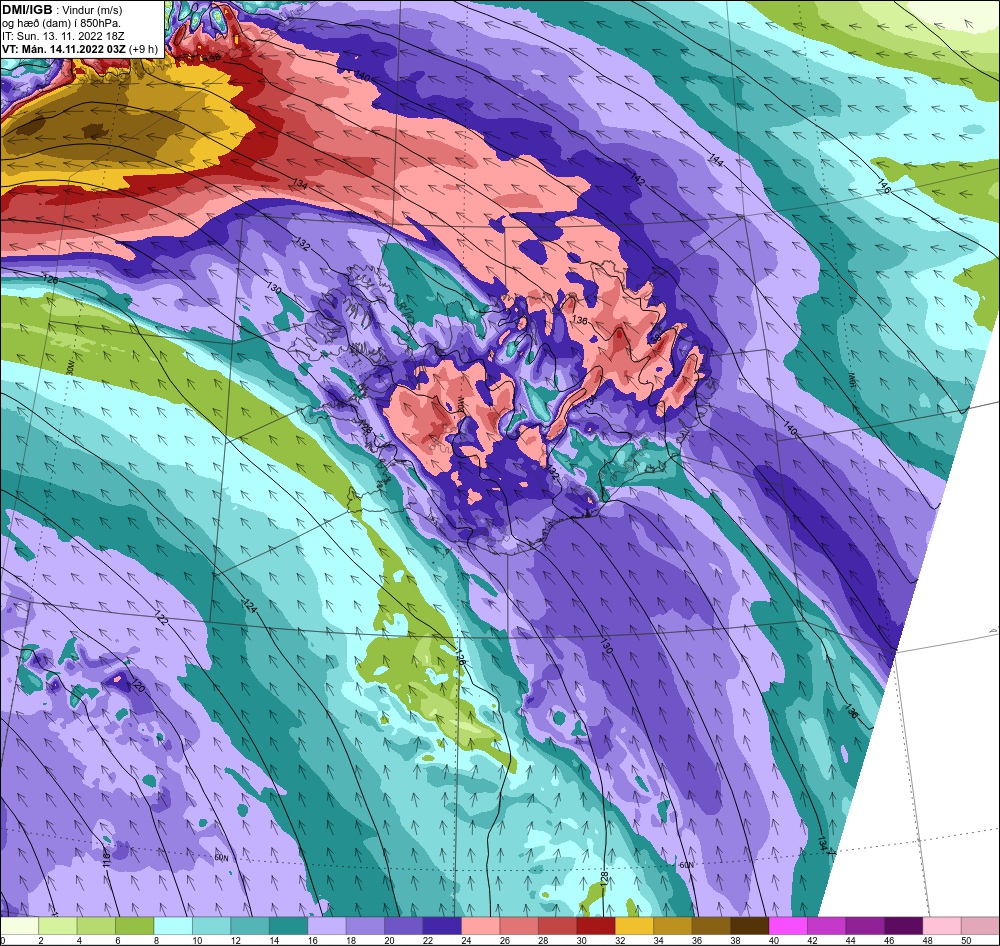
Task: Click the 36–38 brown legend swatch
Action: coord(711,926)
